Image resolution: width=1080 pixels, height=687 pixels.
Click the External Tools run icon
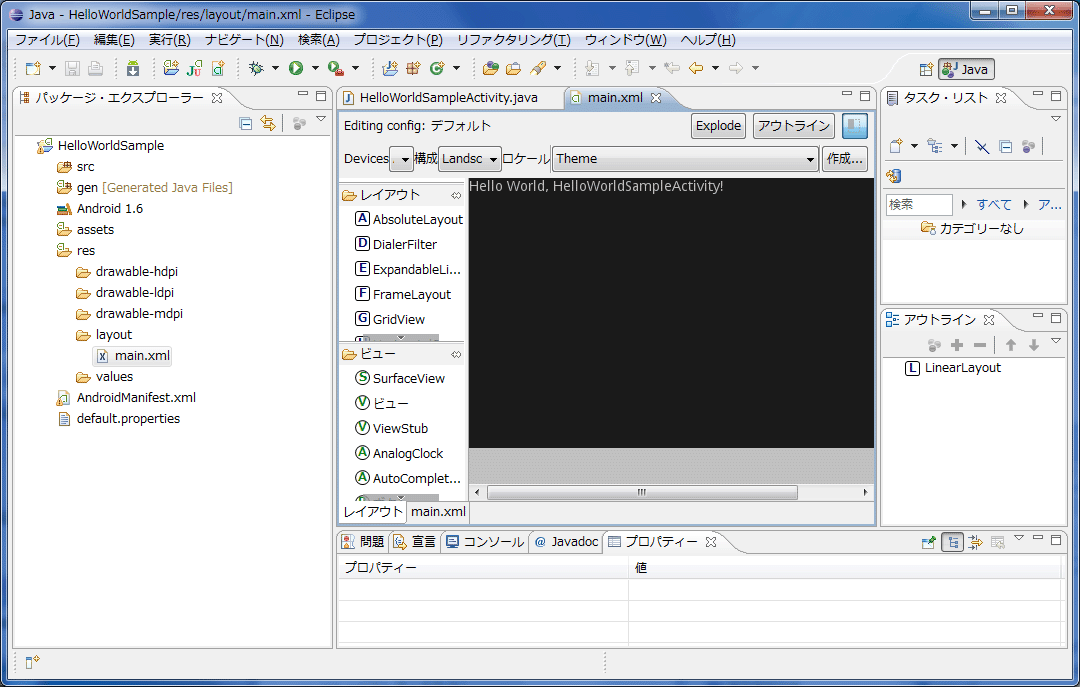335,68
